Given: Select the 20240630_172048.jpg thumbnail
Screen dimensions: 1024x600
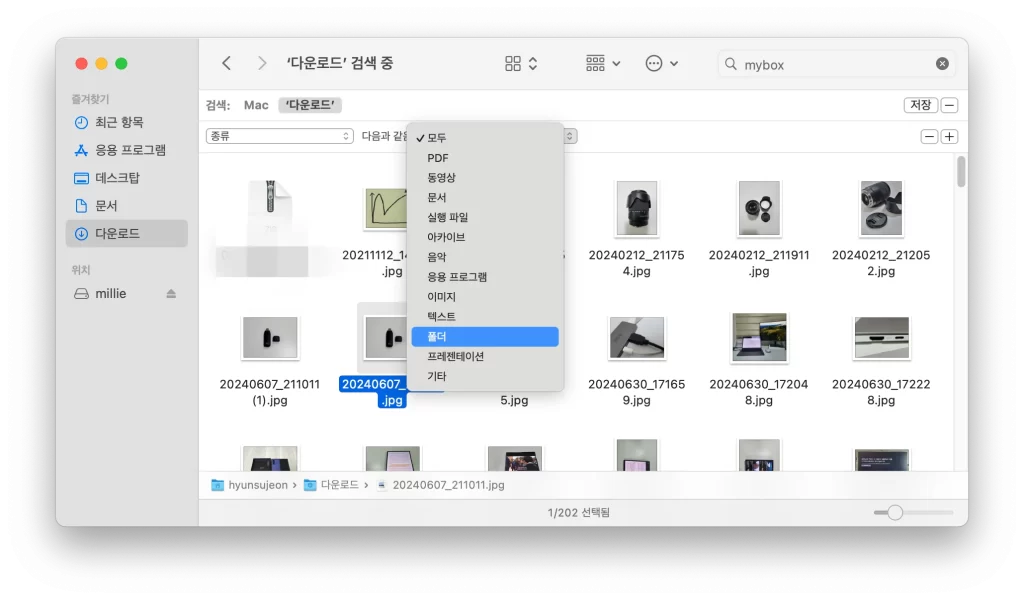Looking at the screenshot, I should pyautogui.click(x=760, y=338).
